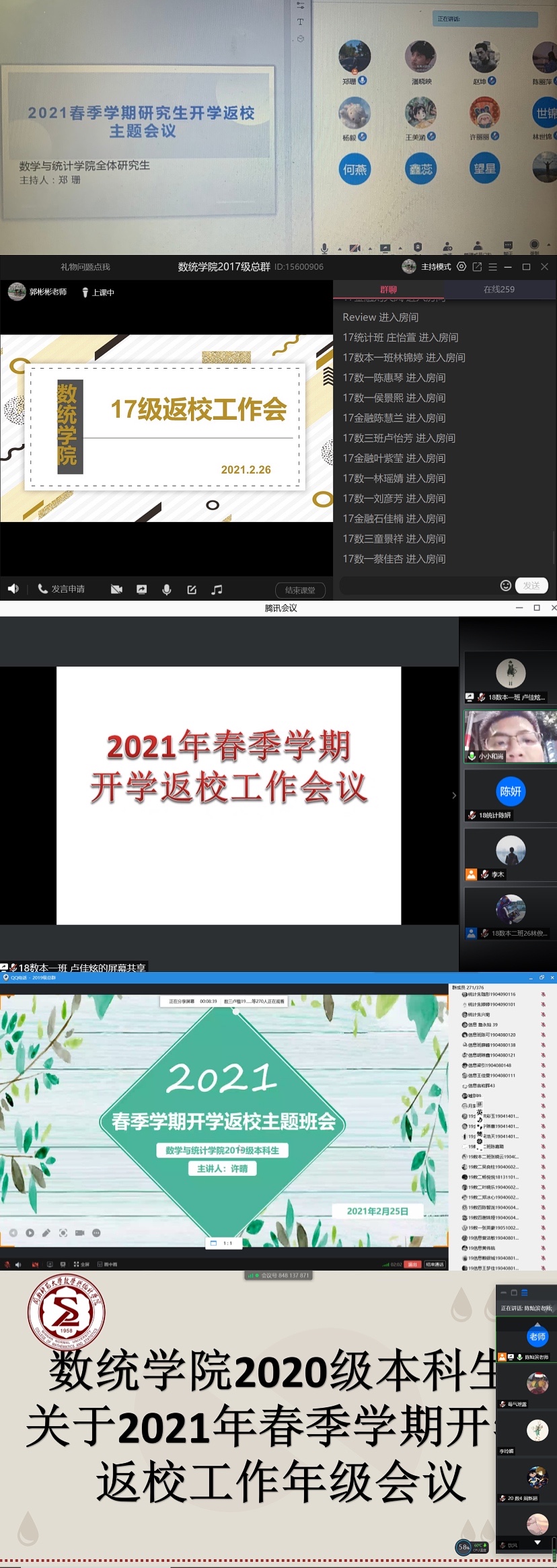
Task: Expand the arrow beside the microphone in the top meeting
Action: [339, 248]
